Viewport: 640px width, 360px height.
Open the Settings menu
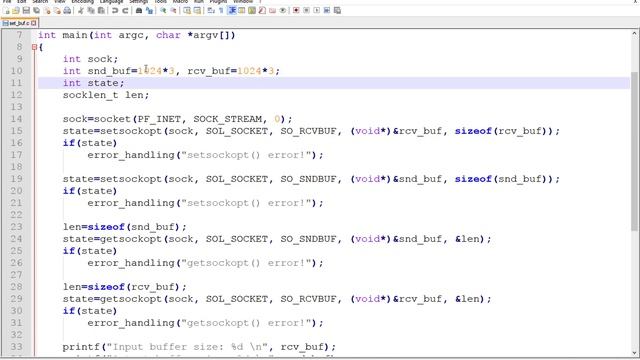click(x=138, y=2)
